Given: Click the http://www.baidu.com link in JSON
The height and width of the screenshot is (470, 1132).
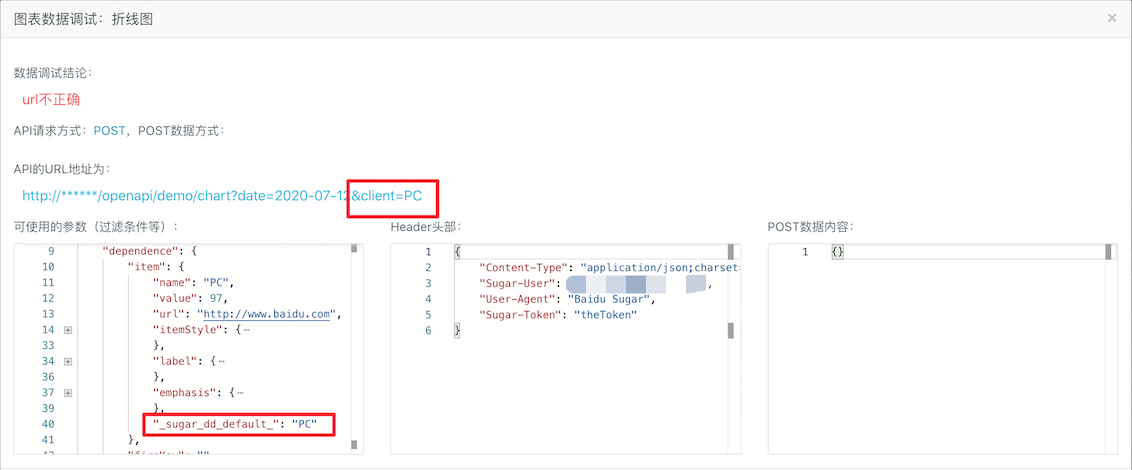Looking at the screenshot, I should [267, 314].
